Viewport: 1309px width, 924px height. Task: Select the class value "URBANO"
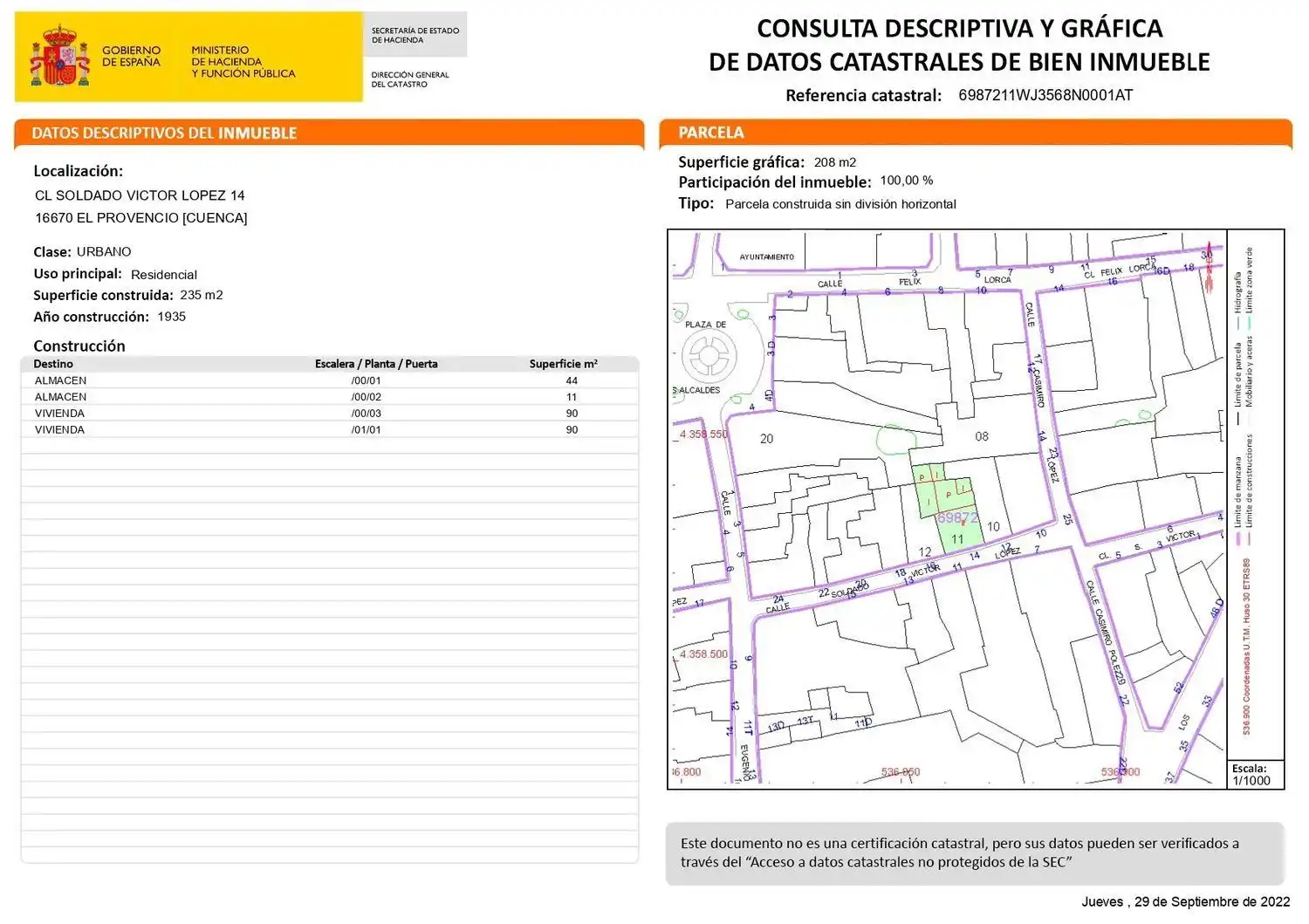(104, 252)
